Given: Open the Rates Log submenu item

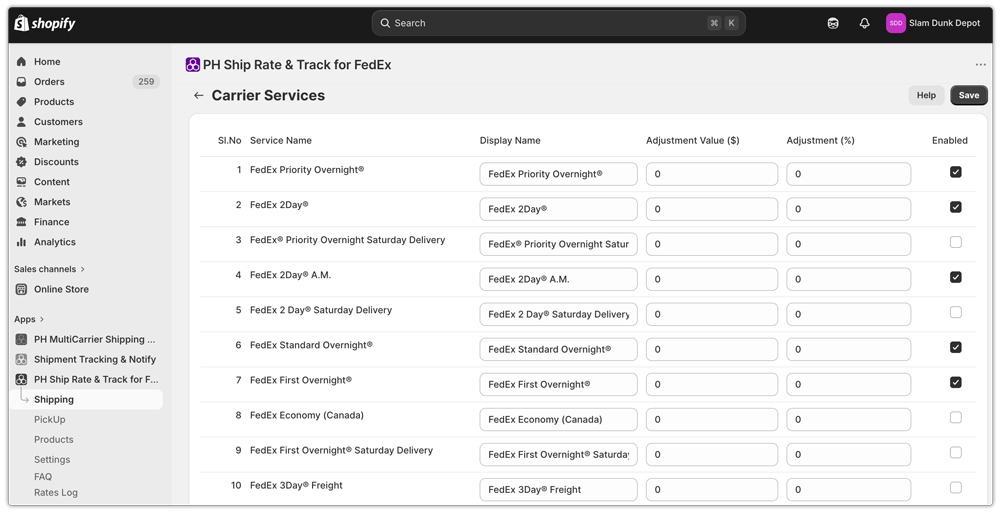Looking at the screenshot, I should tap(56, 492).
